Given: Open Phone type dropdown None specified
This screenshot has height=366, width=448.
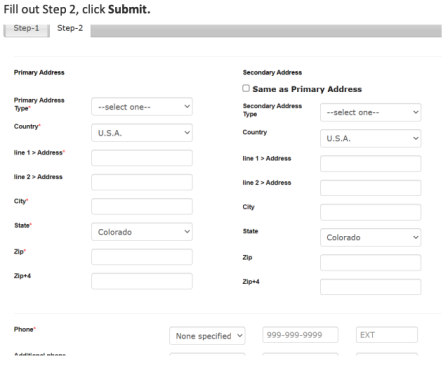Looking at the screenshot, I should pyautogui.click(x=207, y=336).
